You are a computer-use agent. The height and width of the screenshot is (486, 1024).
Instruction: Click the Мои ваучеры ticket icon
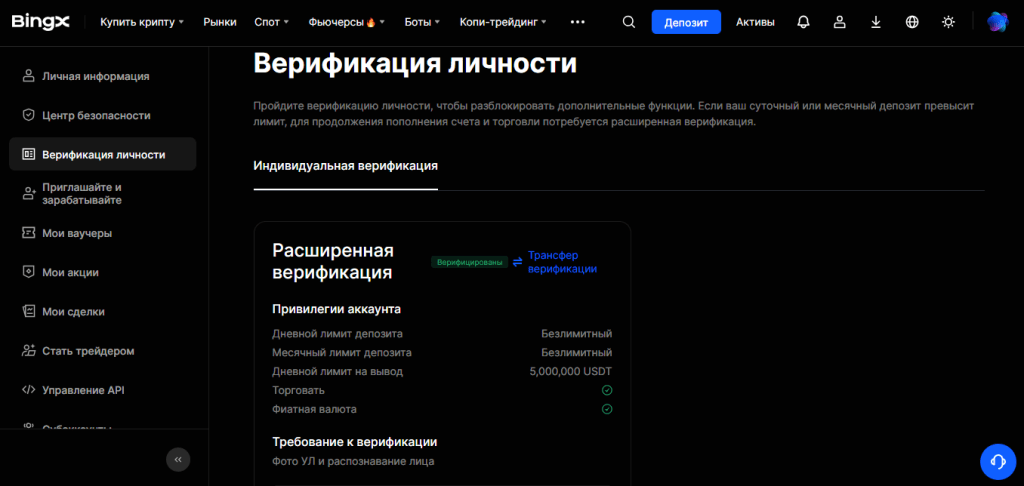28,233
